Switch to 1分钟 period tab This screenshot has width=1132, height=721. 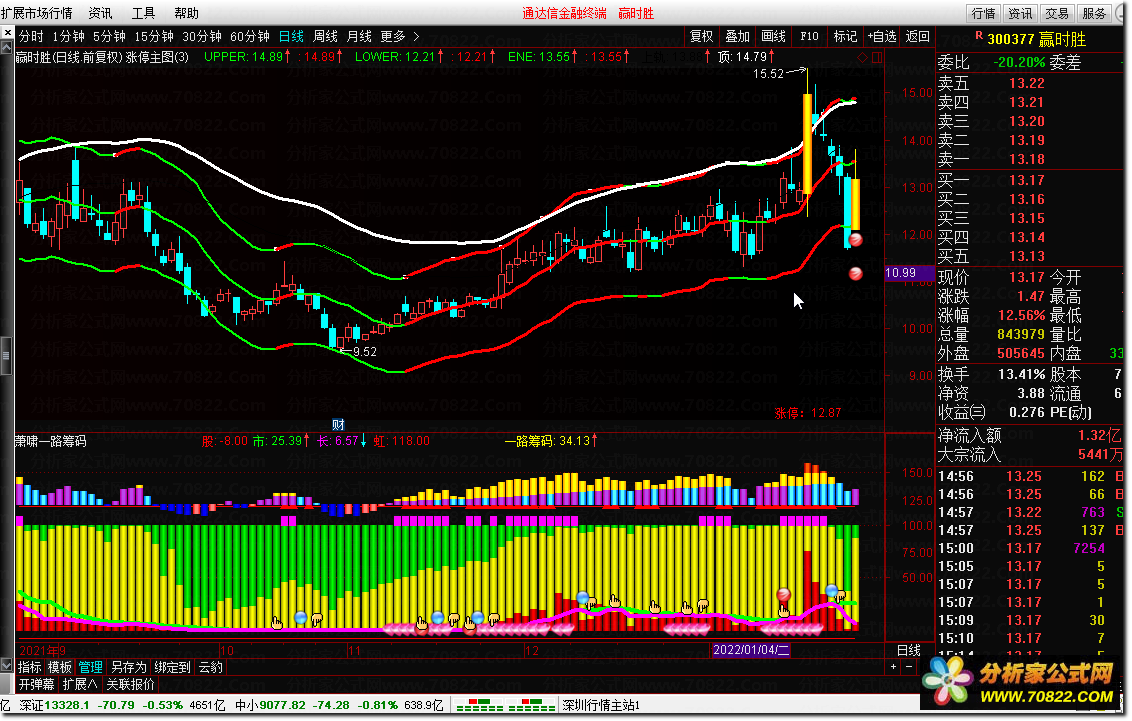[69, 36]
